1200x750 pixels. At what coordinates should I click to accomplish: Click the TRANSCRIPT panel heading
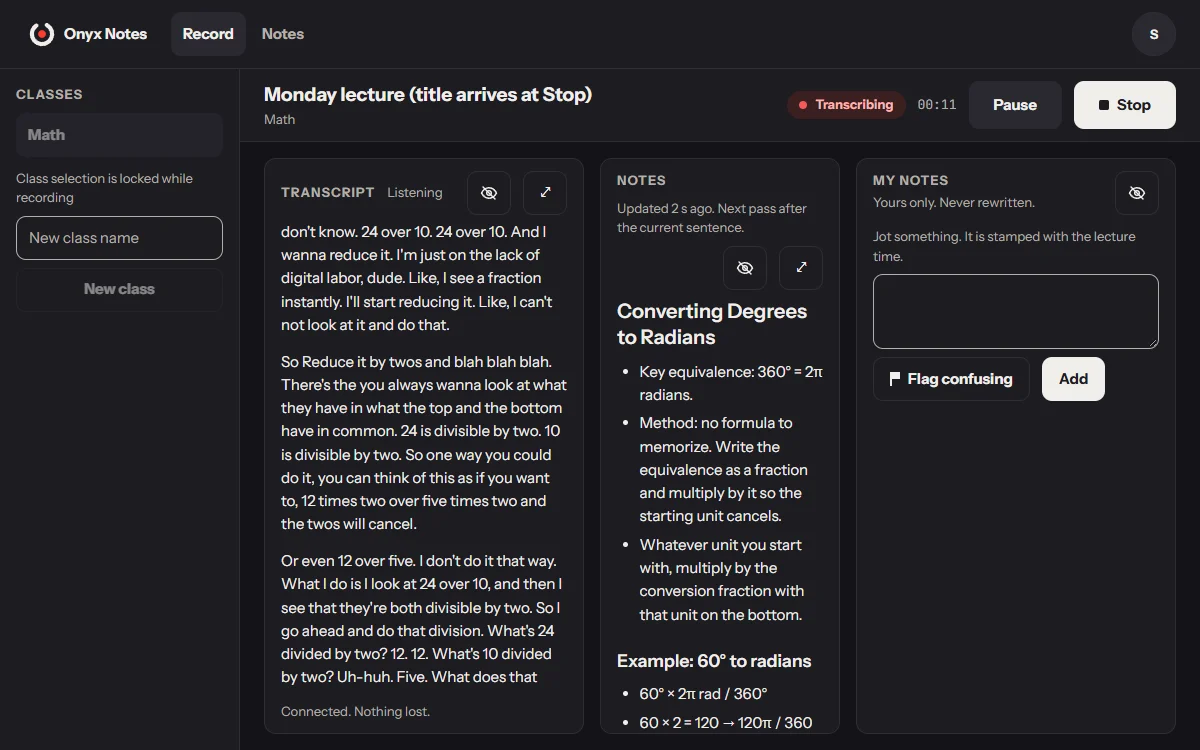pos(328,192)
